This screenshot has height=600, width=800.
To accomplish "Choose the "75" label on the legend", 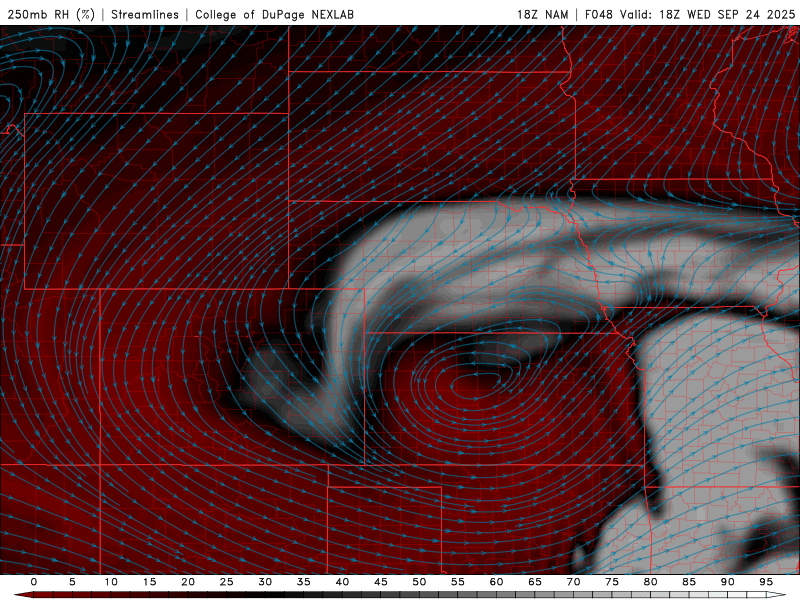I will [x=612, y=582].
